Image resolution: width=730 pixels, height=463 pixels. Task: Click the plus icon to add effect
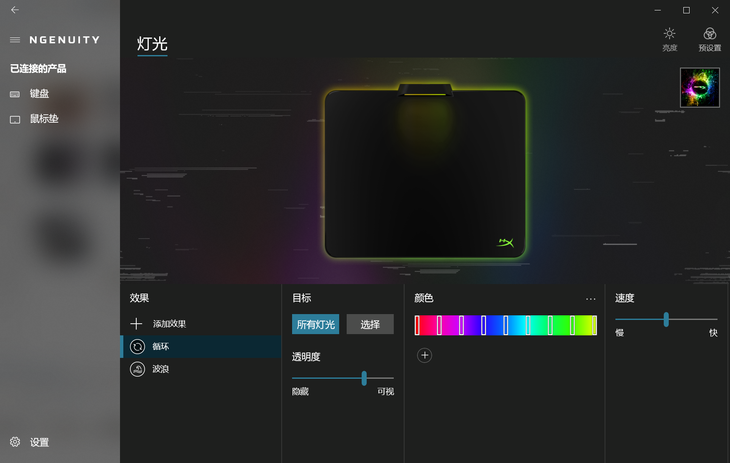(136, 323)
